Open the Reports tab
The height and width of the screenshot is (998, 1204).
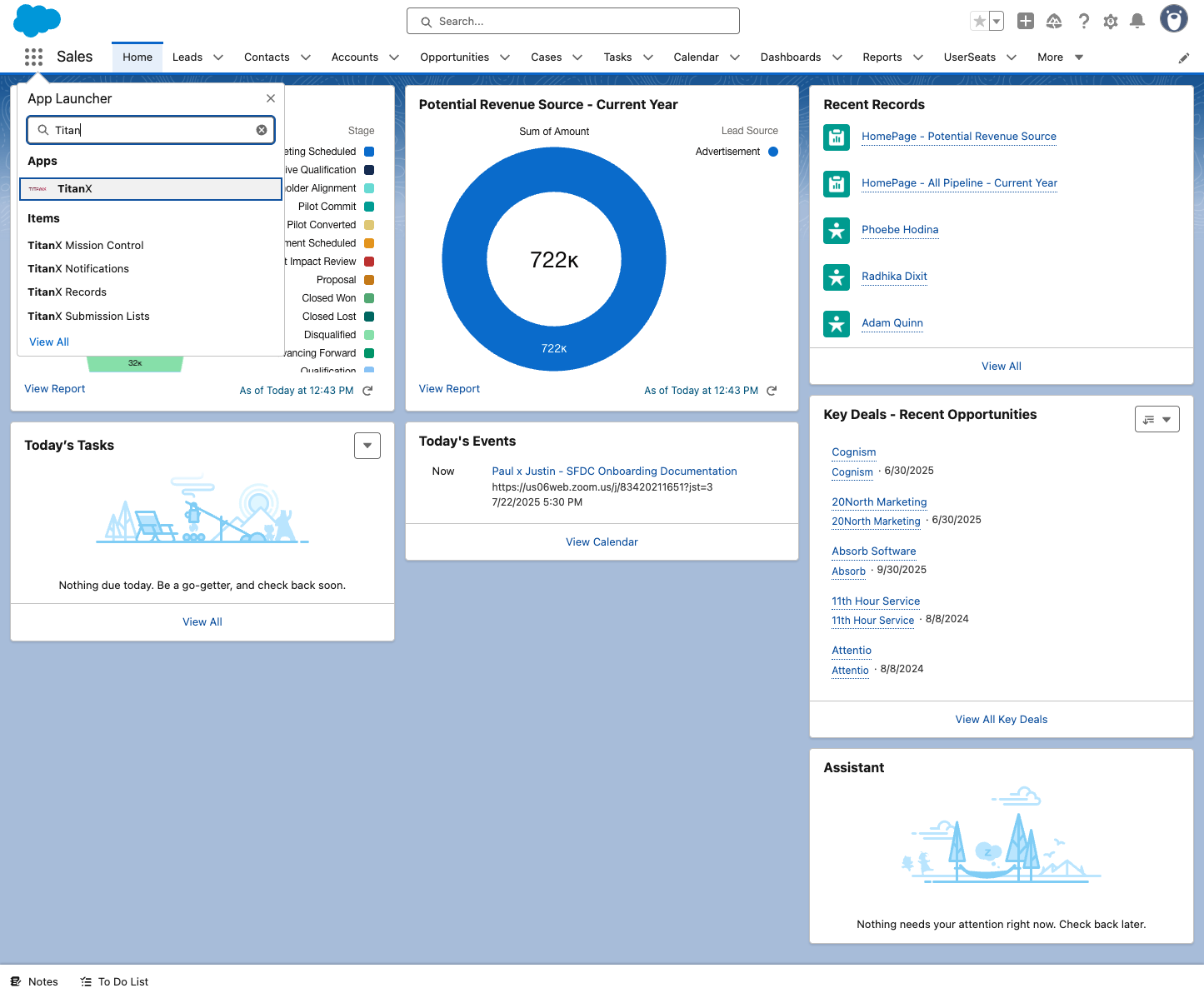[882, 57]
